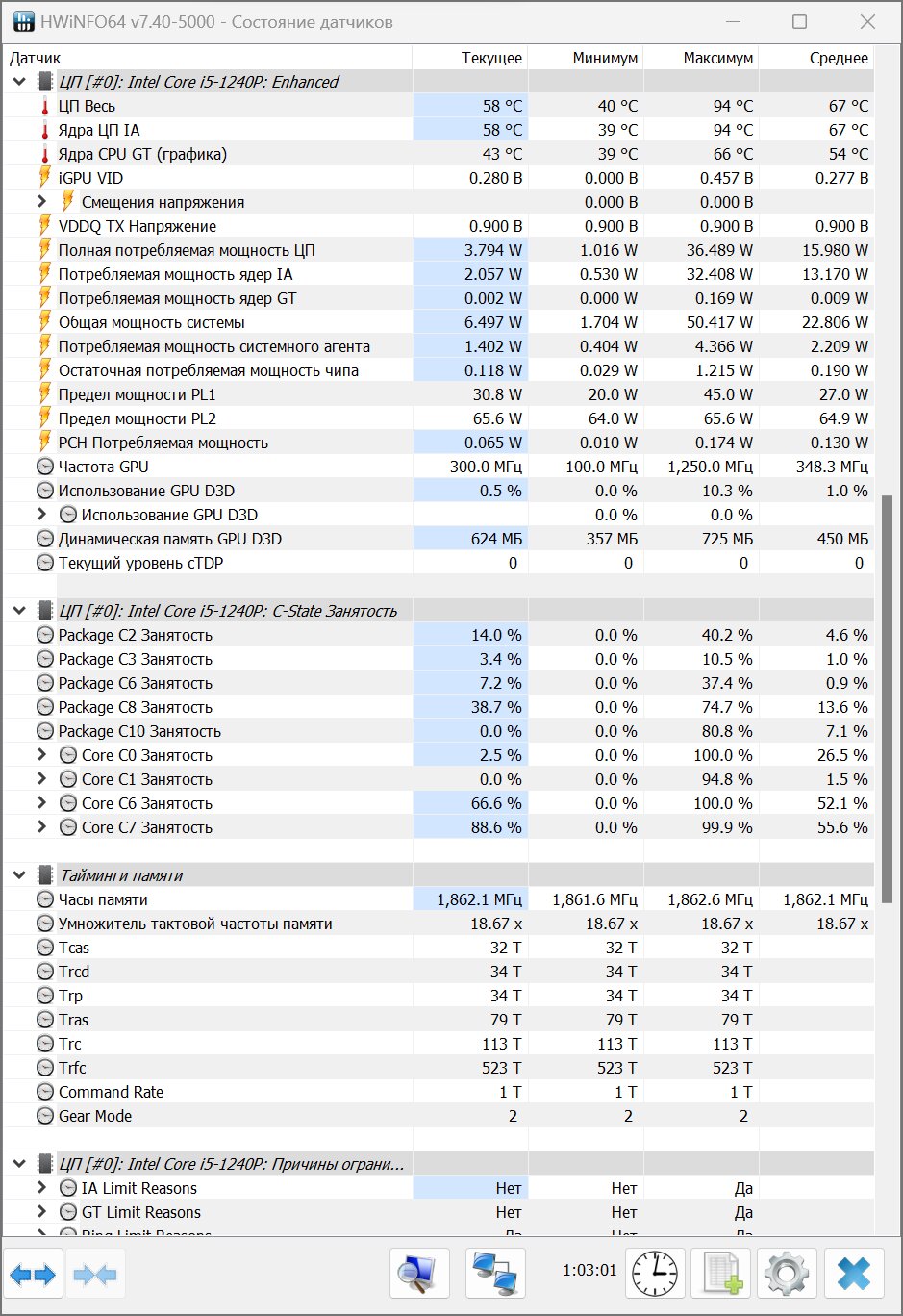Image resolution: width=903 pixels, height=1316 pixels.
Task: Open the network remote monitoring icon
Action: pyautogui.click(x=496, y=1275)
